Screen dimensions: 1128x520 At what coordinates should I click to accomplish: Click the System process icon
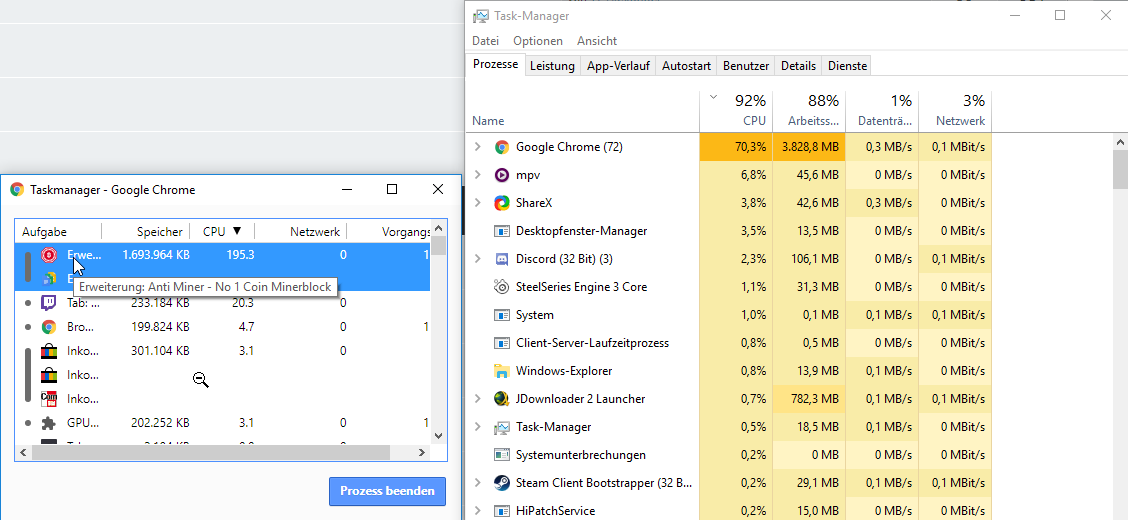pyautogui.click(x=501, y=315)
